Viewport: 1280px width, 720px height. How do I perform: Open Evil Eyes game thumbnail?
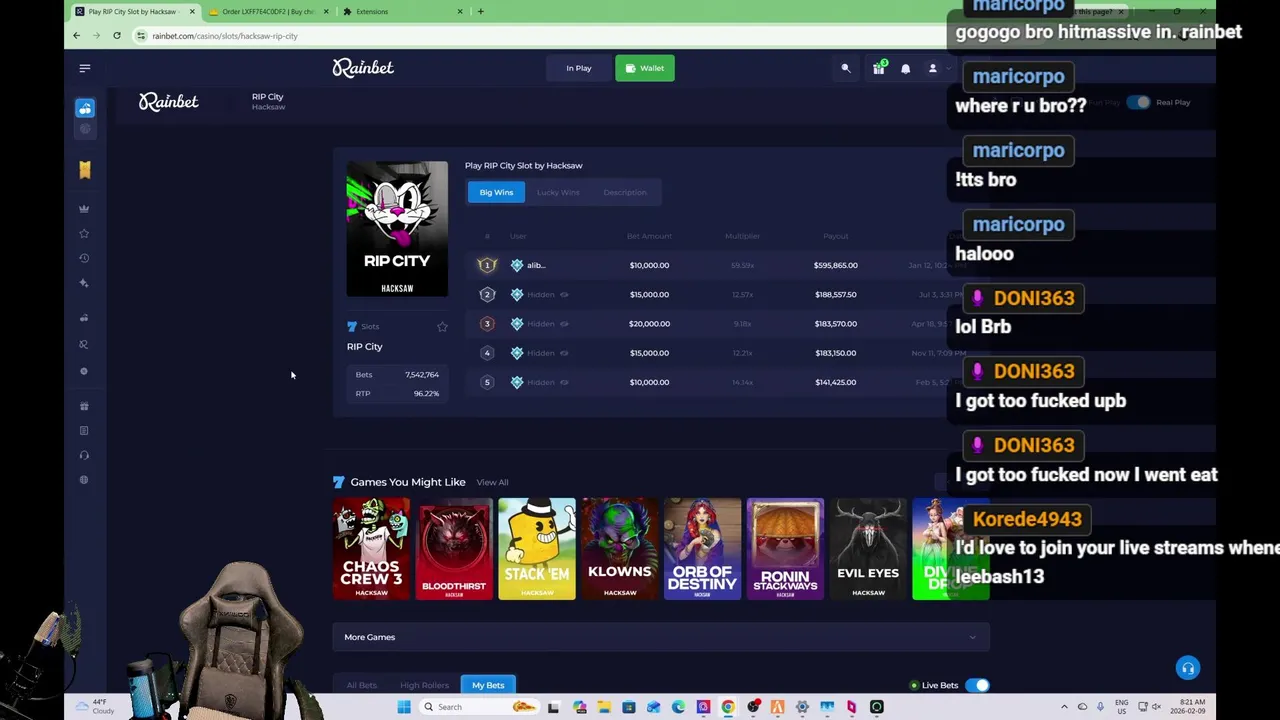[x=868, y=549]
